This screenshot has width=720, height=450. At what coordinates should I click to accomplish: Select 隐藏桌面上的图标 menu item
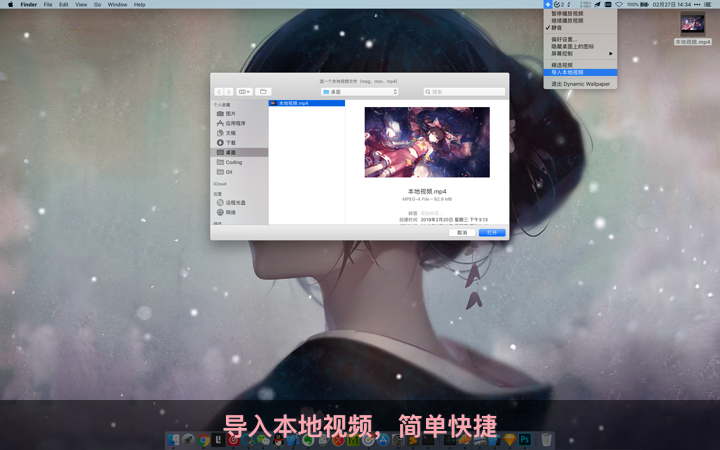580,46
